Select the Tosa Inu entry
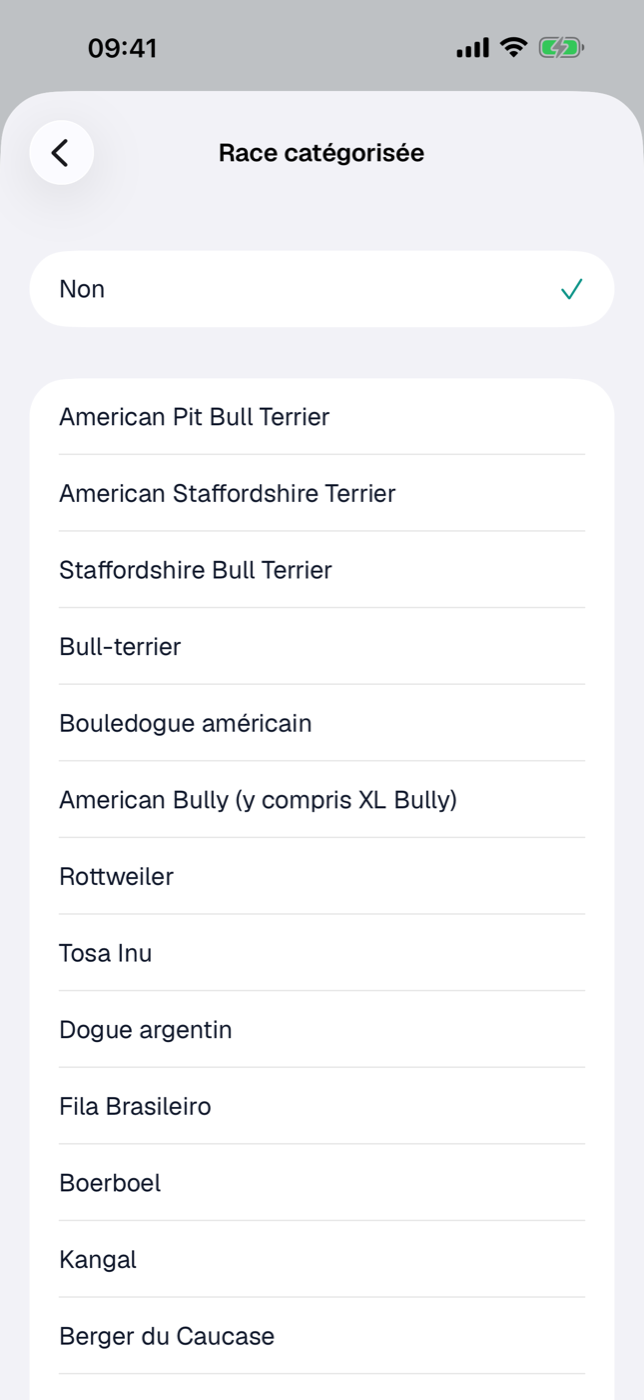Viewport: 644px width, 1400px height. [322, 953]
